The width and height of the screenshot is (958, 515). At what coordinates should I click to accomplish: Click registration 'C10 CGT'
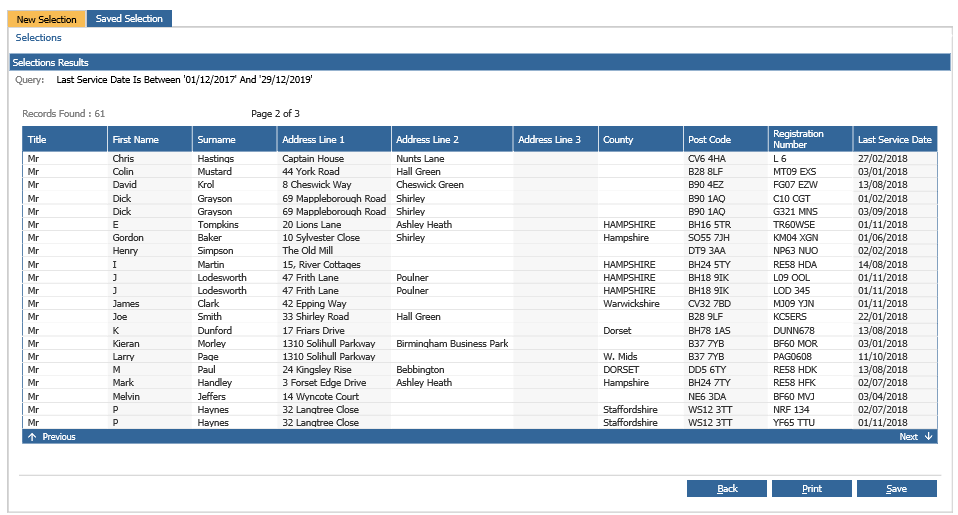pyautogui.click(x=791, y=199)
